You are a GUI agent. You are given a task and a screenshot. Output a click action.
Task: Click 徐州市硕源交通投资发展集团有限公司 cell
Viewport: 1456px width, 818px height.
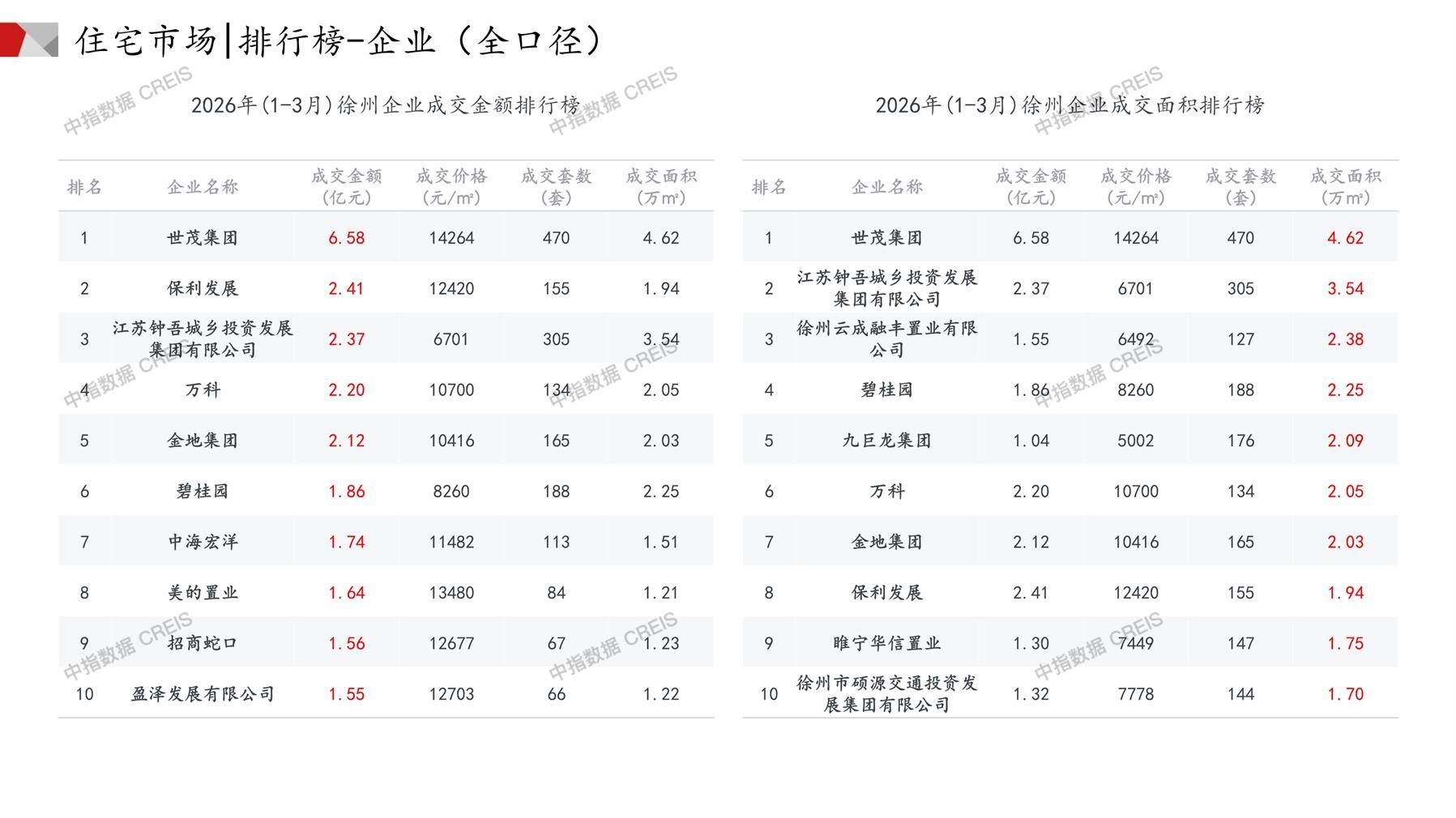click(x=886, y=694)
